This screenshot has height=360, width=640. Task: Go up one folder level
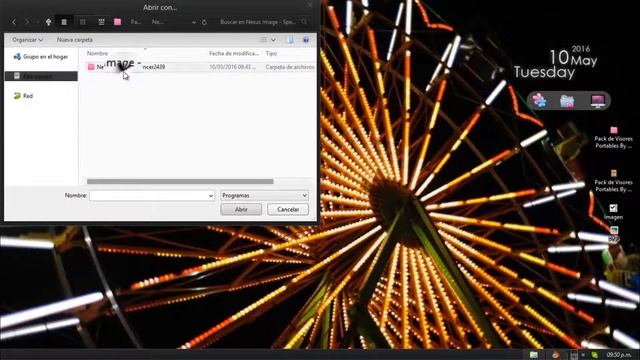pos(48,22)
